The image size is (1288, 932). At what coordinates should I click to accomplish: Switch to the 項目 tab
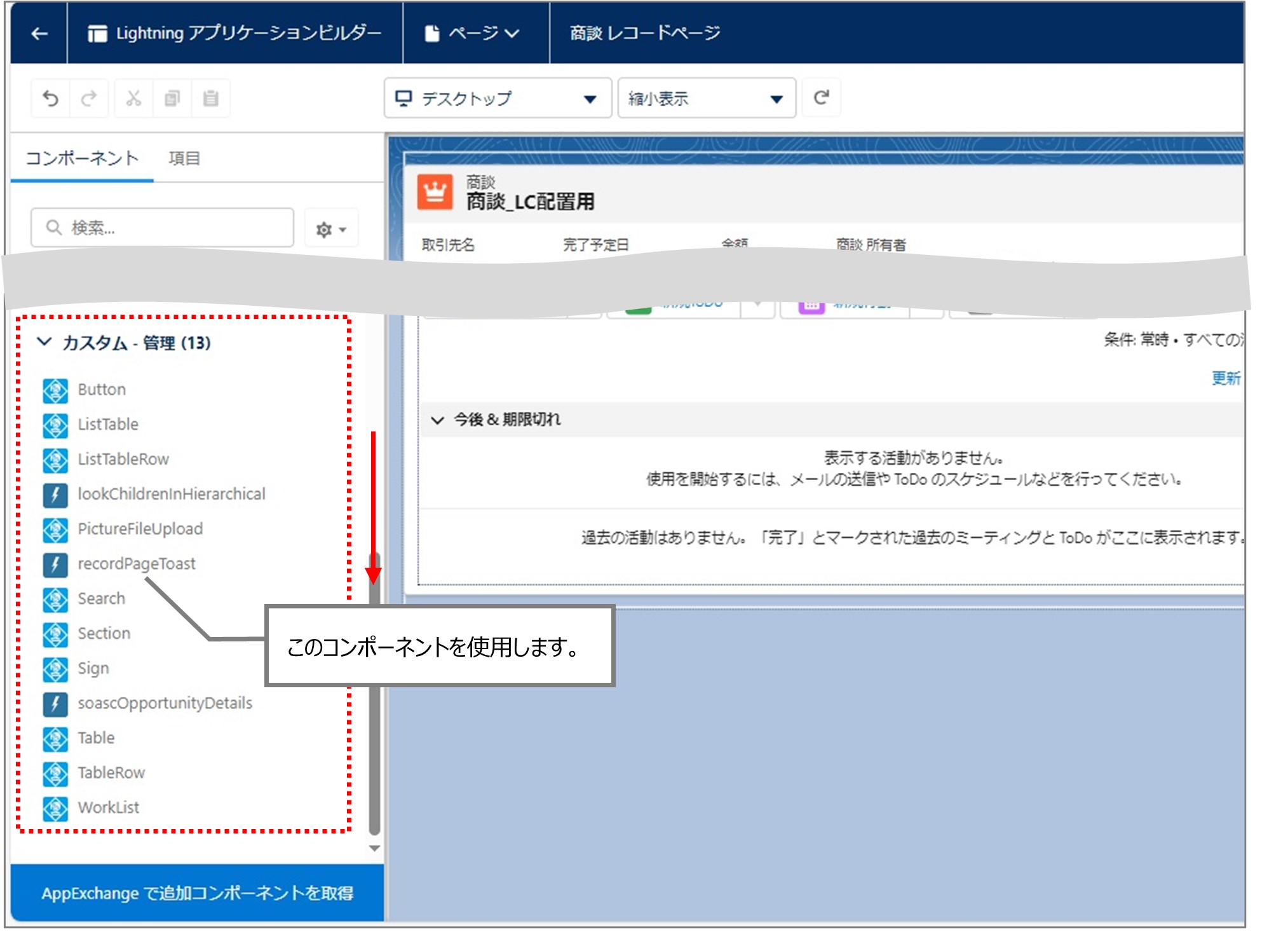(184, 158)
